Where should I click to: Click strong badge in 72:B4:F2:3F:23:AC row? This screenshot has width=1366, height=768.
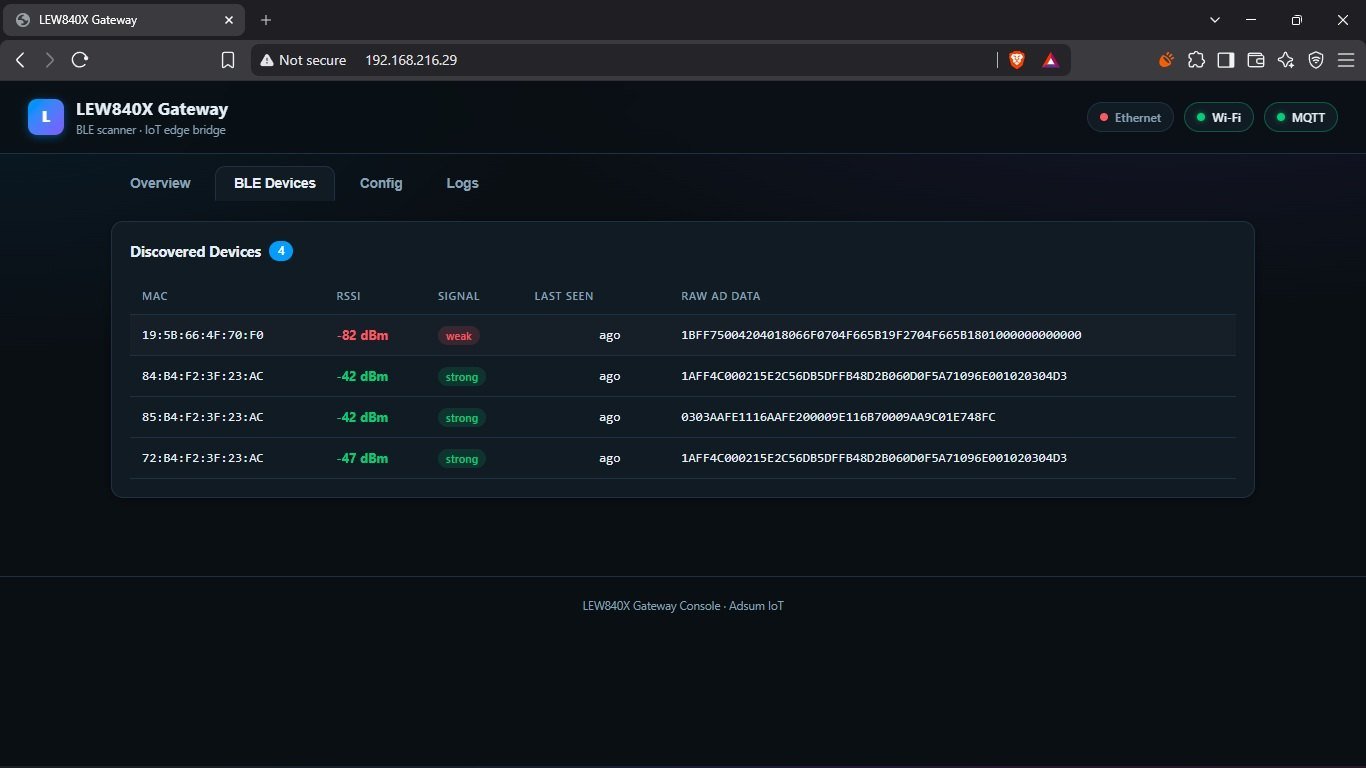click(462, 459)
